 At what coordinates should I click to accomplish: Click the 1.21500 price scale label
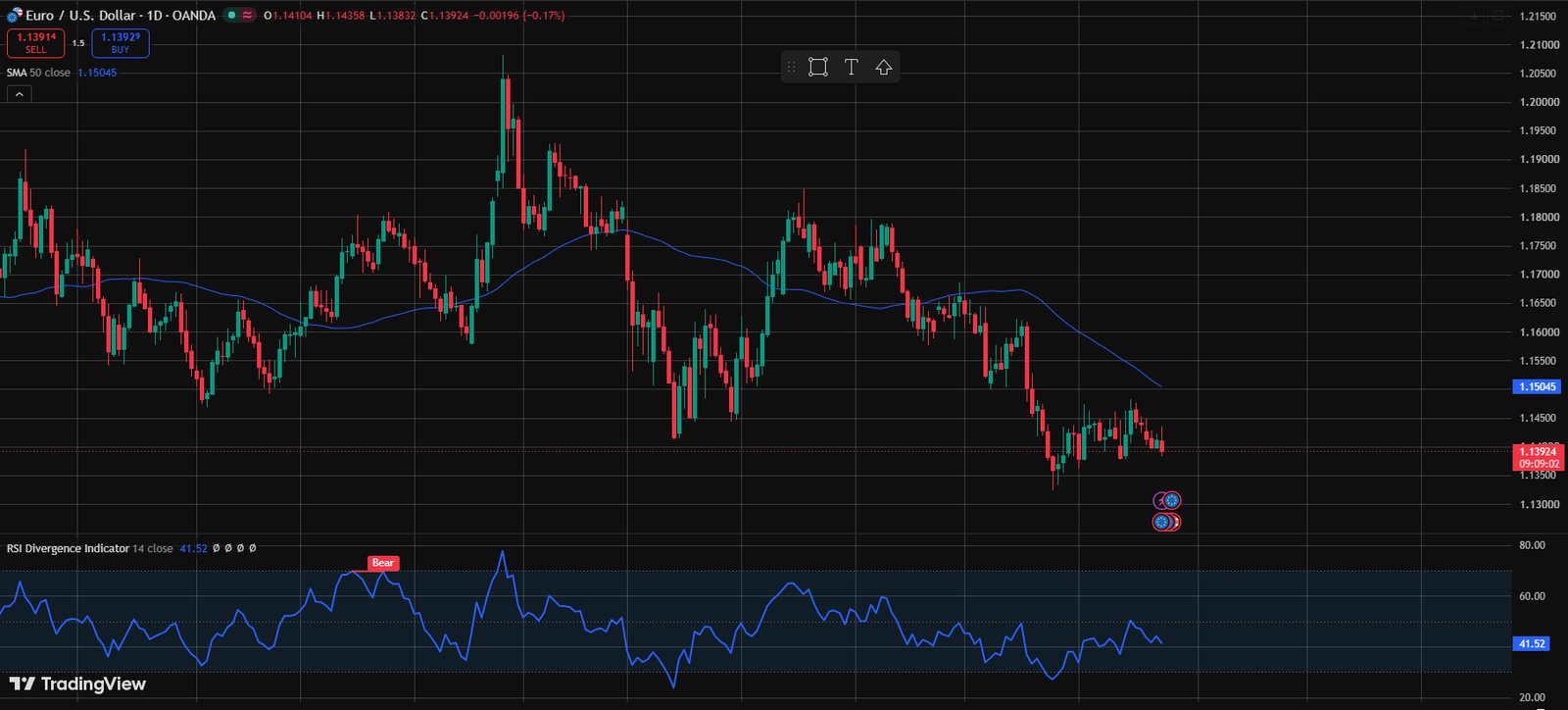1540,17
